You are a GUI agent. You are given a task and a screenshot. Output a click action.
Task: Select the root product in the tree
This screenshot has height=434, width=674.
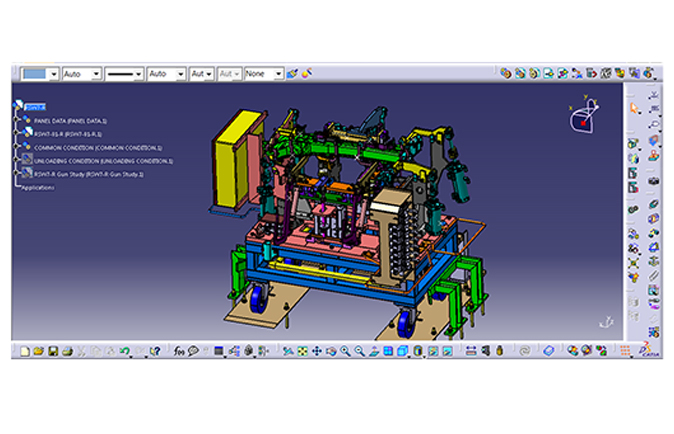click(x=35, y=107)
